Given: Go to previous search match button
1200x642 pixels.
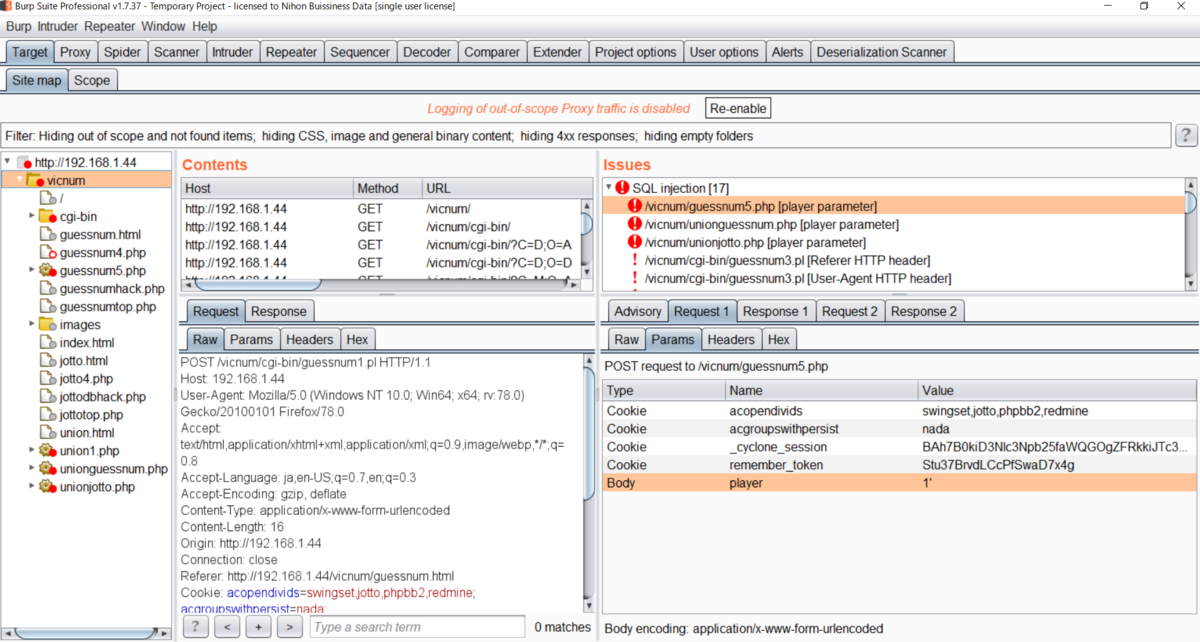Looking at the screenshot, I should point(227,627).
